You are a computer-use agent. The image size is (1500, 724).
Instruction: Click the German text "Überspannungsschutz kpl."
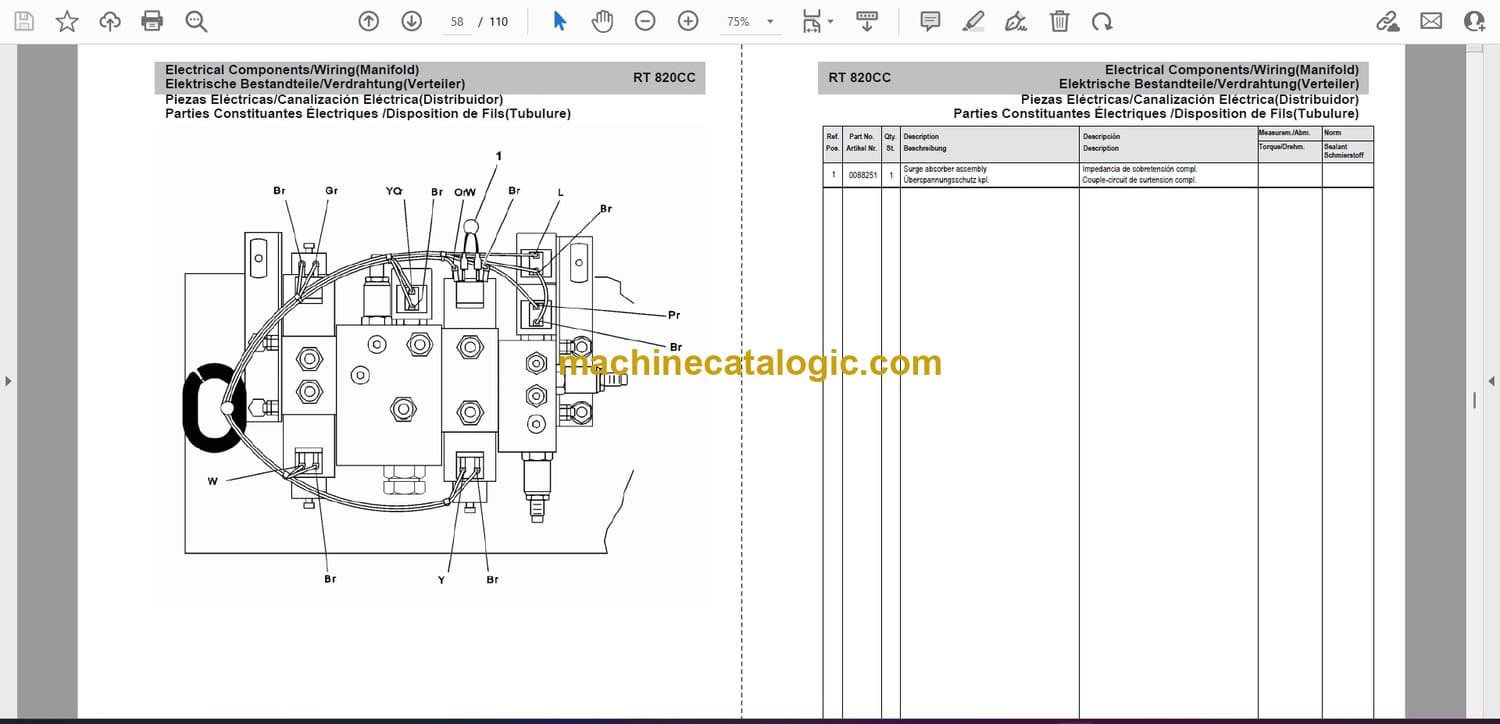click(x=945, y=180)
